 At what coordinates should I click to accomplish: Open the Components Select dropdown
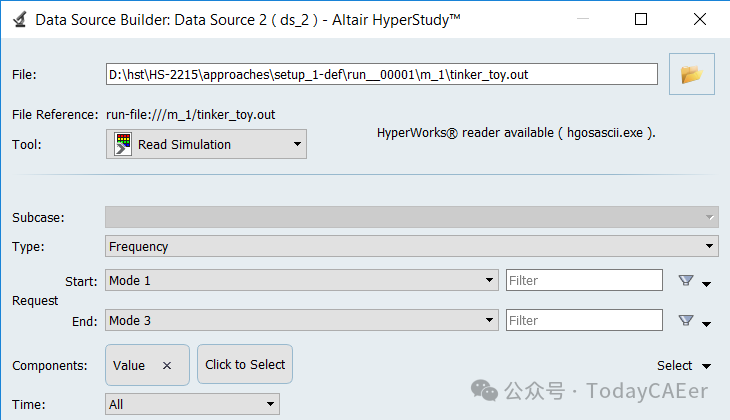coord(683,366)
